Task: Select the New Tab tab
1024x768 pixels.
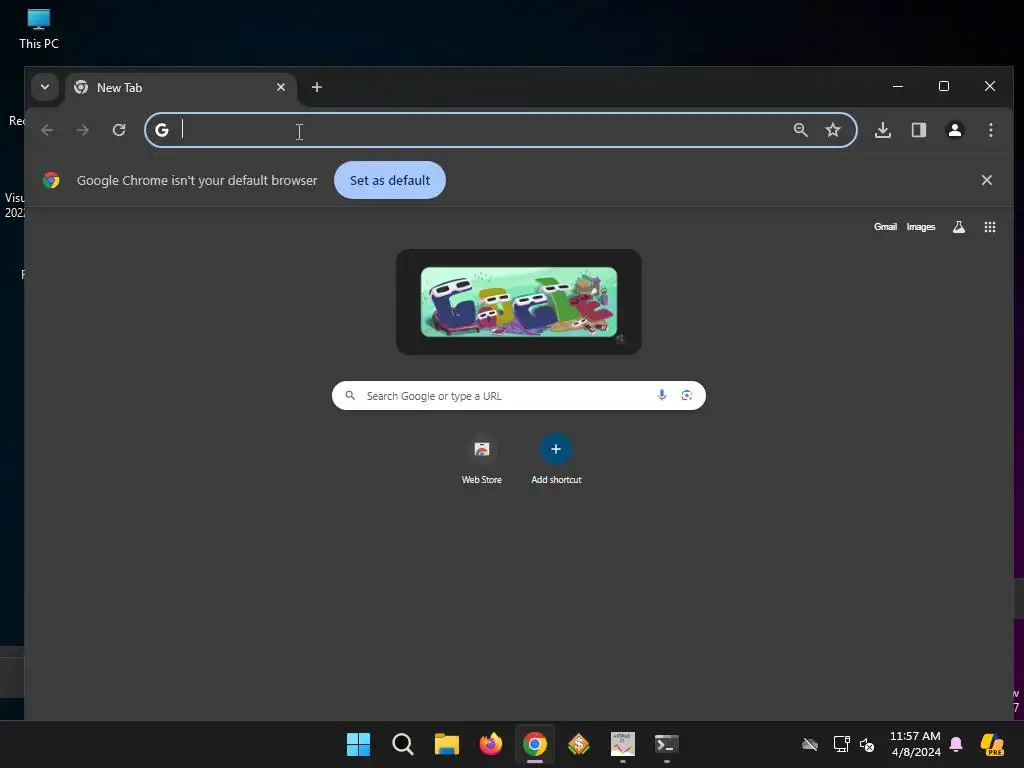Action: [x=181, y=88]
